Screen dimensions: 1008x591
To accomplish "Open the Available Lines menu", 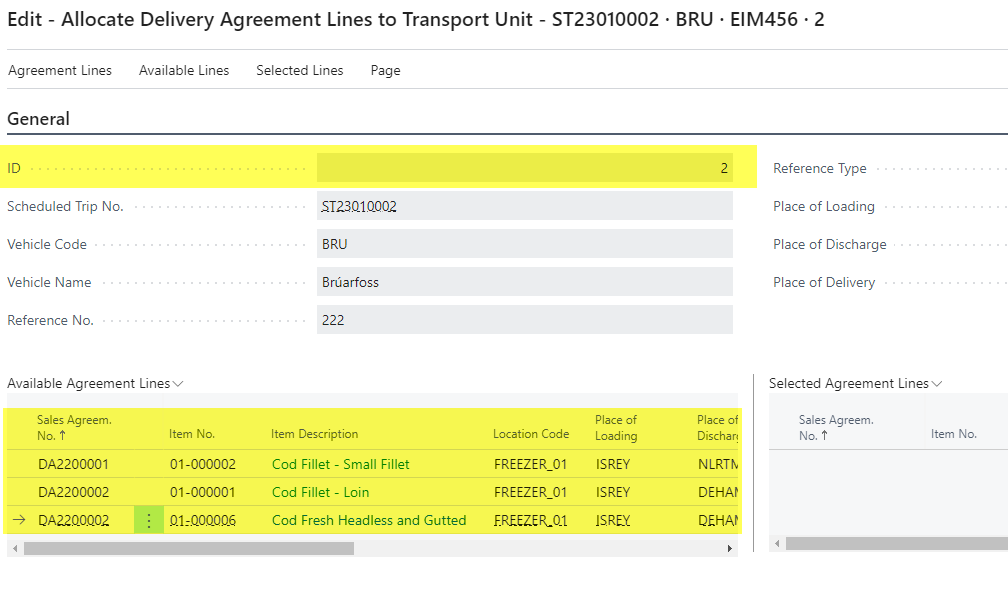I will [x=184, y=70].
